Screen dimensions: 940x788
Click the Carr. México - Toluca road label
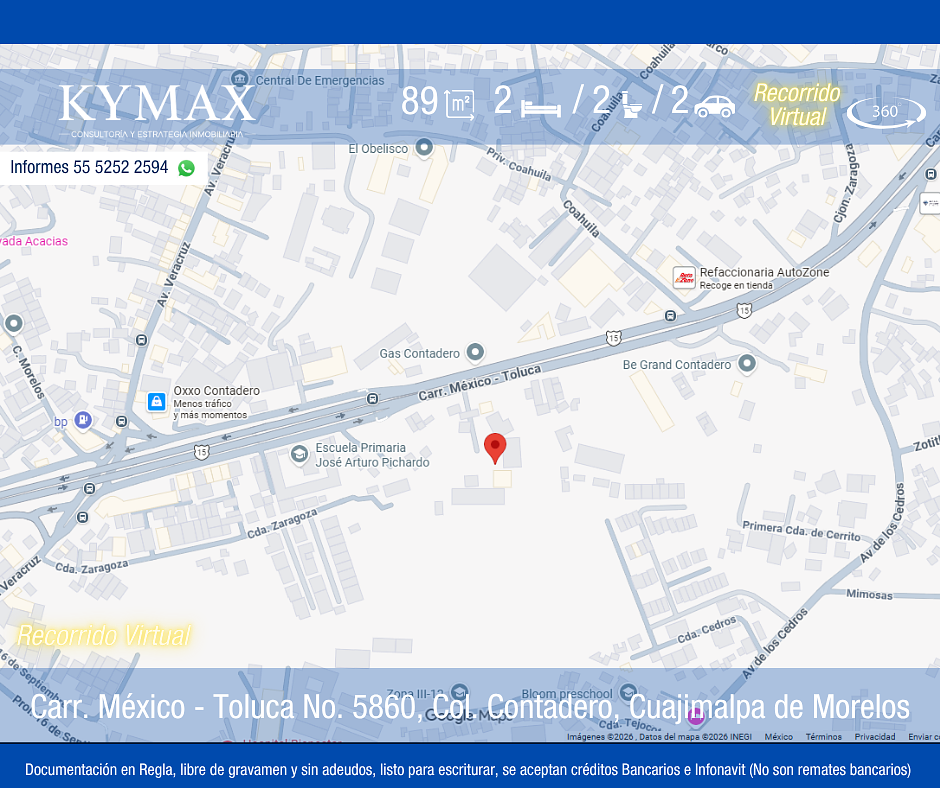[480, 383]
